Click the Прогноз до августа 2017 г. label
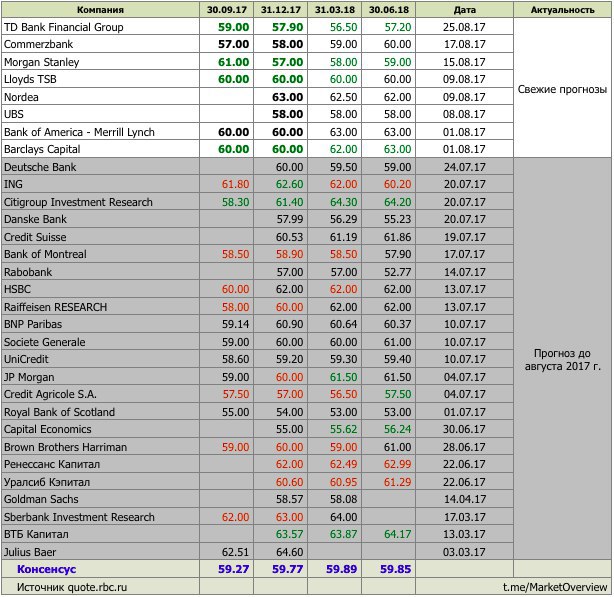The width and height of the screenshot is (614, 597). click(562, 360)
